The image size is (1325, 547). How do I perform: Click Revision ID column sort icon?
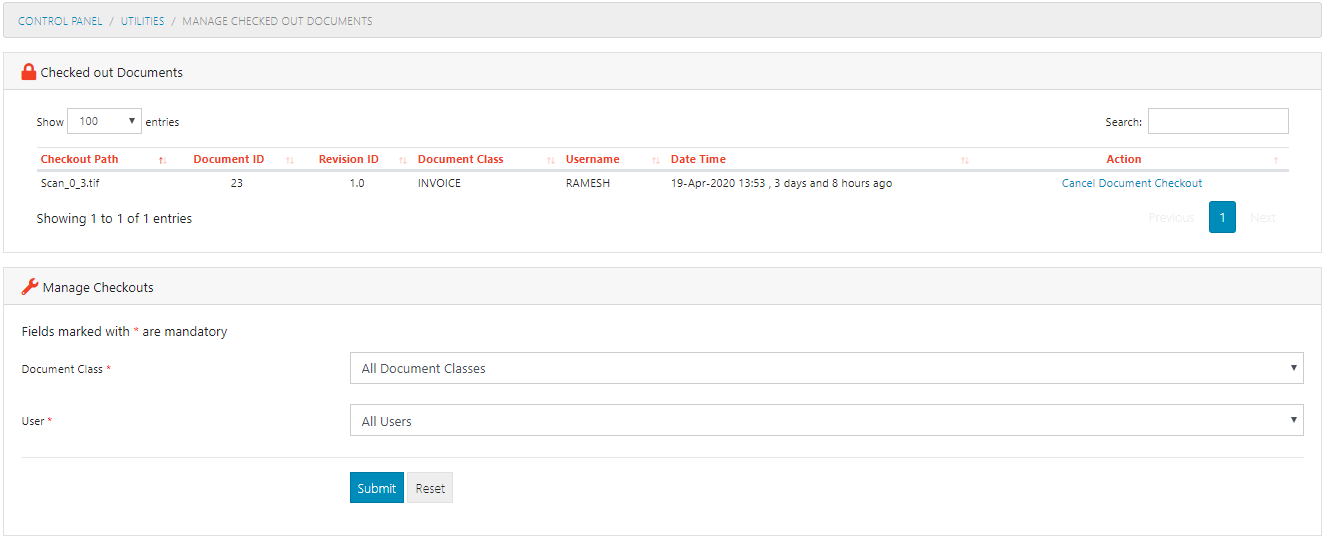(x=403, y=160)
